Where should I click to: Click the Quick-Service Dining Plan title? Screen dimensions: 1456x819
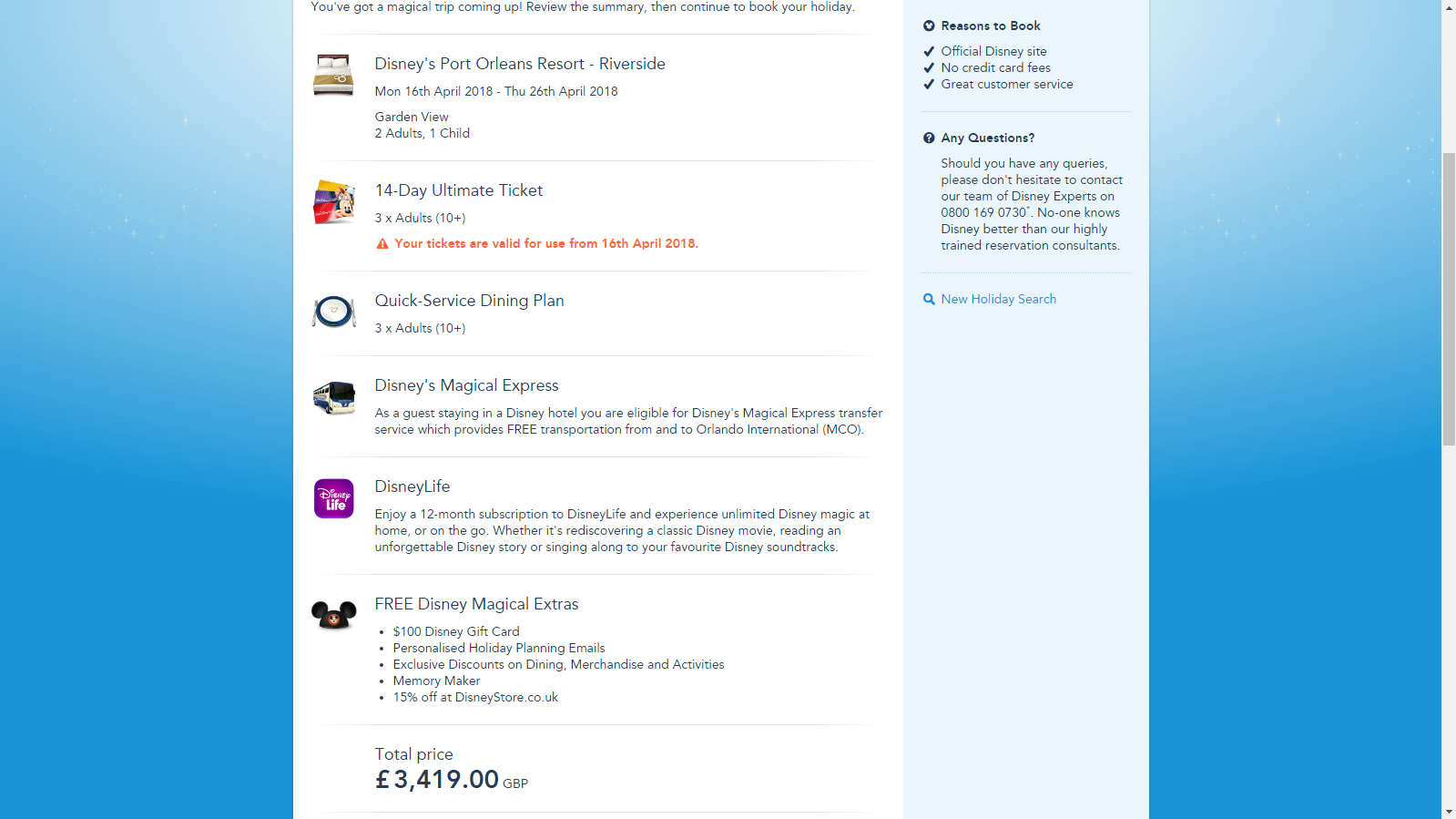click(x=469, y=301)
